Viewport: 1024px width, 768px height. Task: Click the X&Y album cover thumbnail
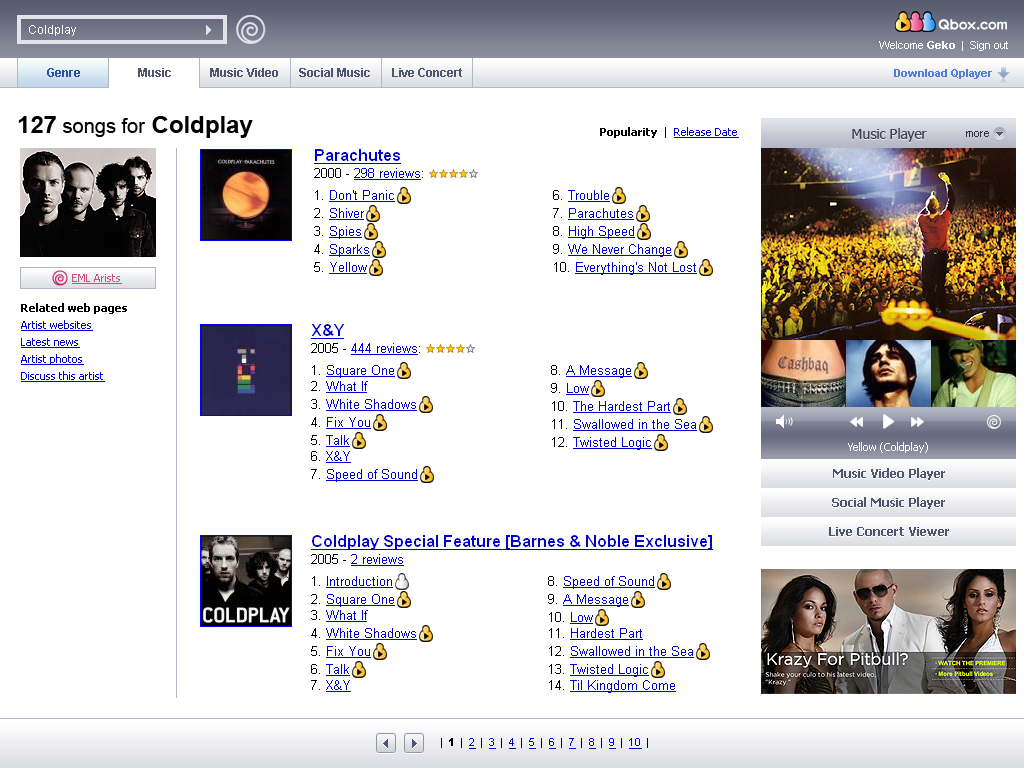(x=246, y=370)
